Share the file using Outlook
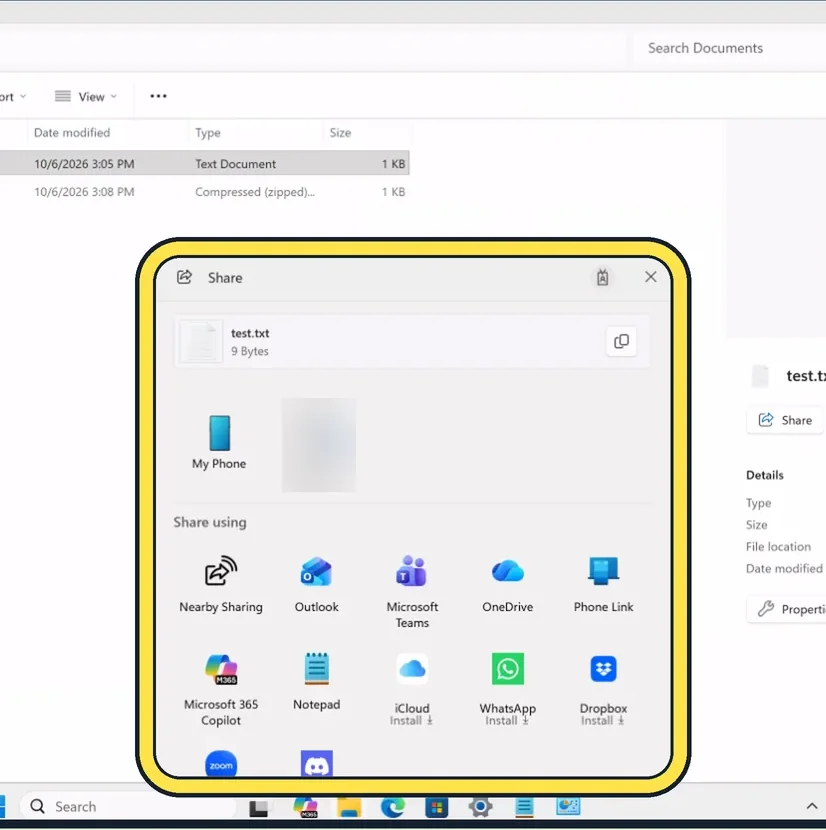This screenshot has height=830, width=826. pyautogui.click(x=317, y=584)
